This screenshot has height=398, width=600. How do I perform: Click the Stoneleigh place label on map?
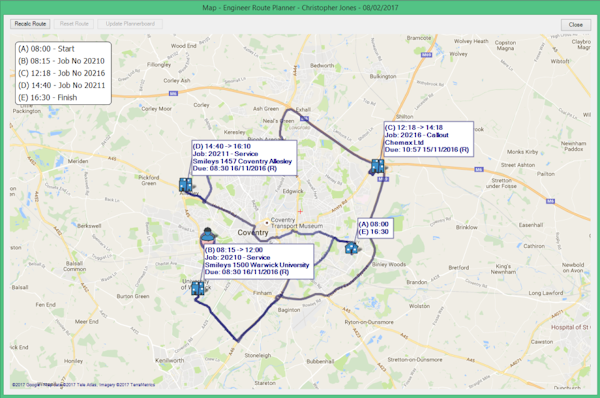tap(258, 356)
